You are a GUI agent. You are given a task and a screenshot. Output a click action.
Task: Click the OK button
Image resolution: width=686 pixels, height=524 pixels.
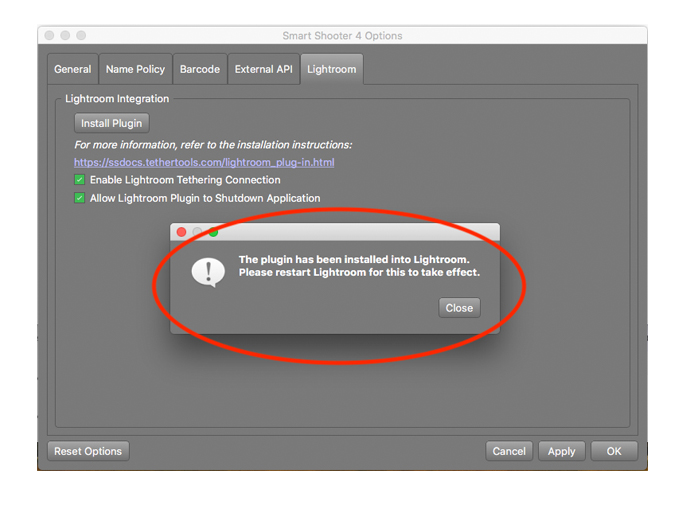614,451
